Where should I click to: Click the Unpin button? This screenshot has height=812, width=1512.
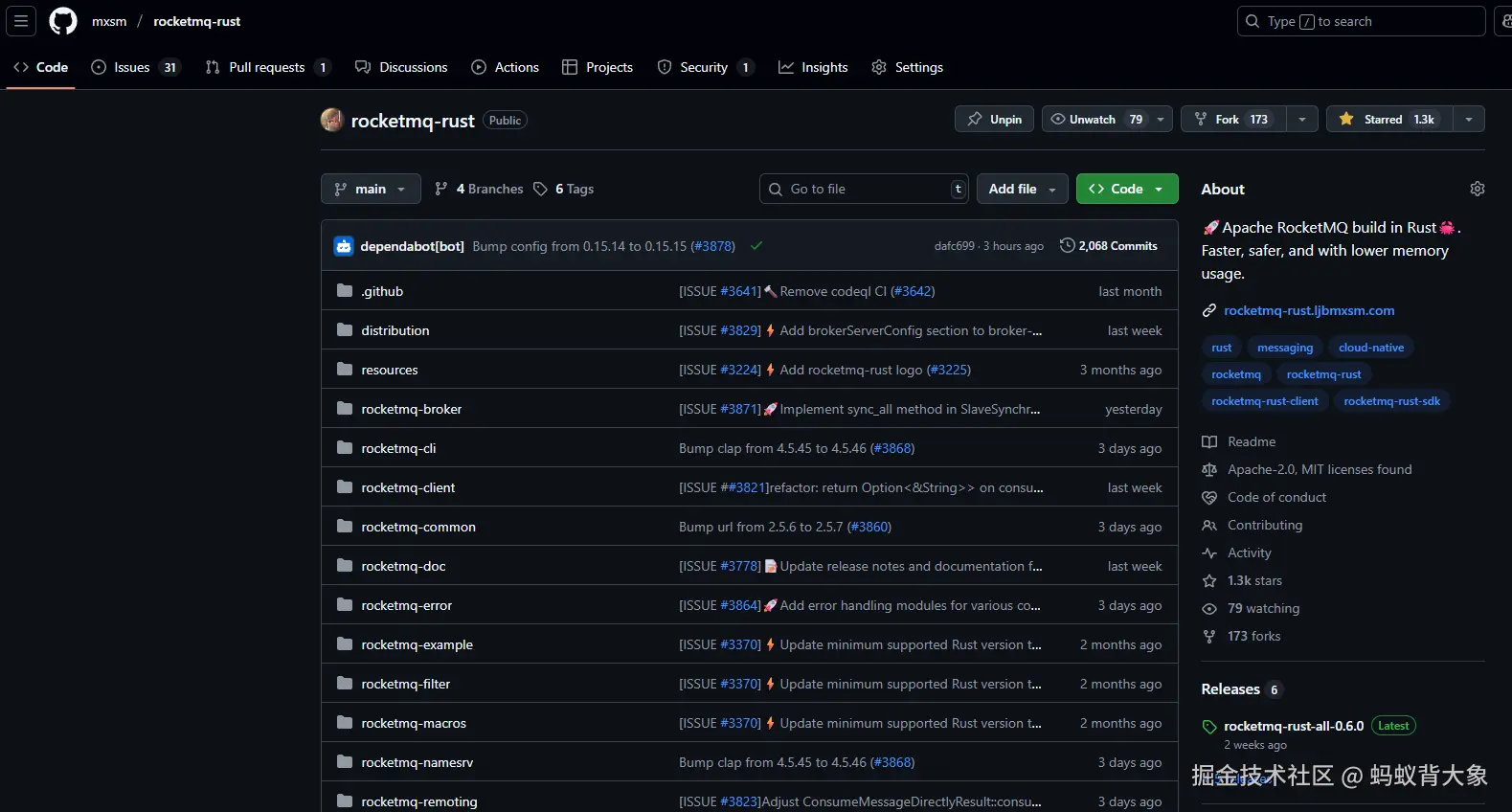pyautogui.click(x=994, y=120)
